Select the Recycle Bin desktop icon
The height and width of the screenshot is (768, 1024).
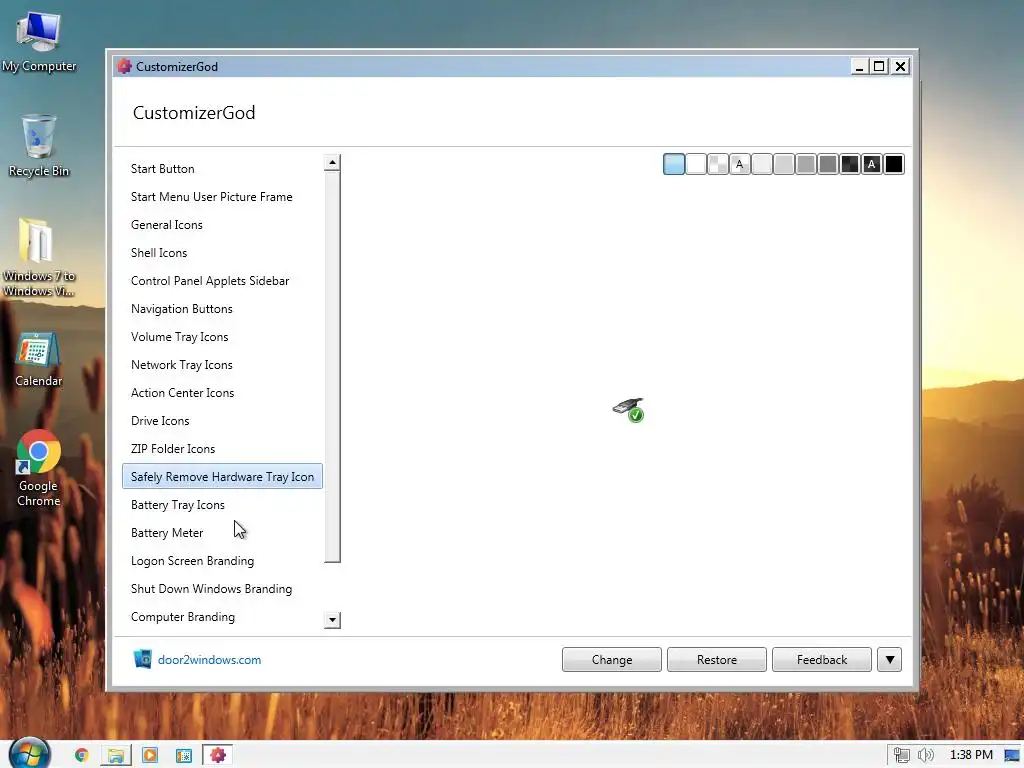[39, 146]
